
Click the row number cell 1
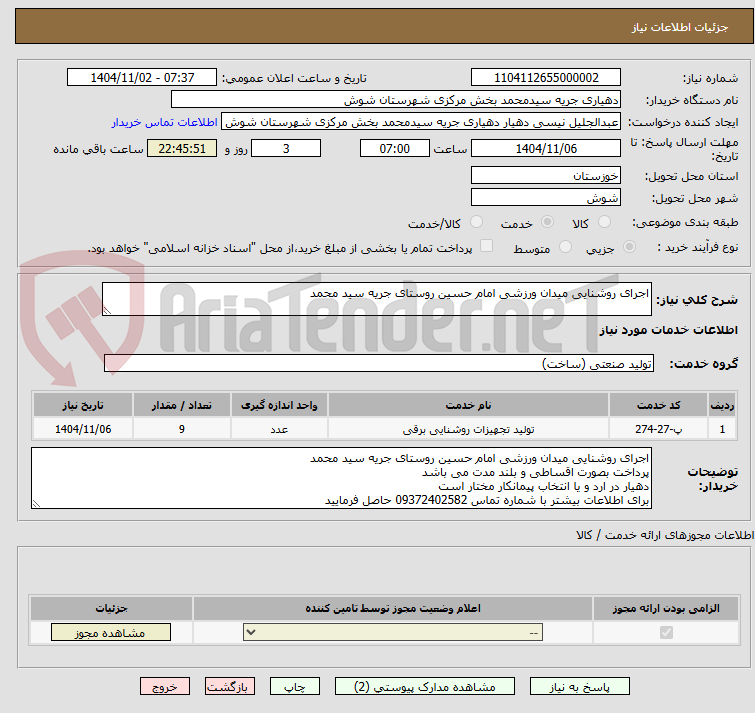[x=722, y=428]
